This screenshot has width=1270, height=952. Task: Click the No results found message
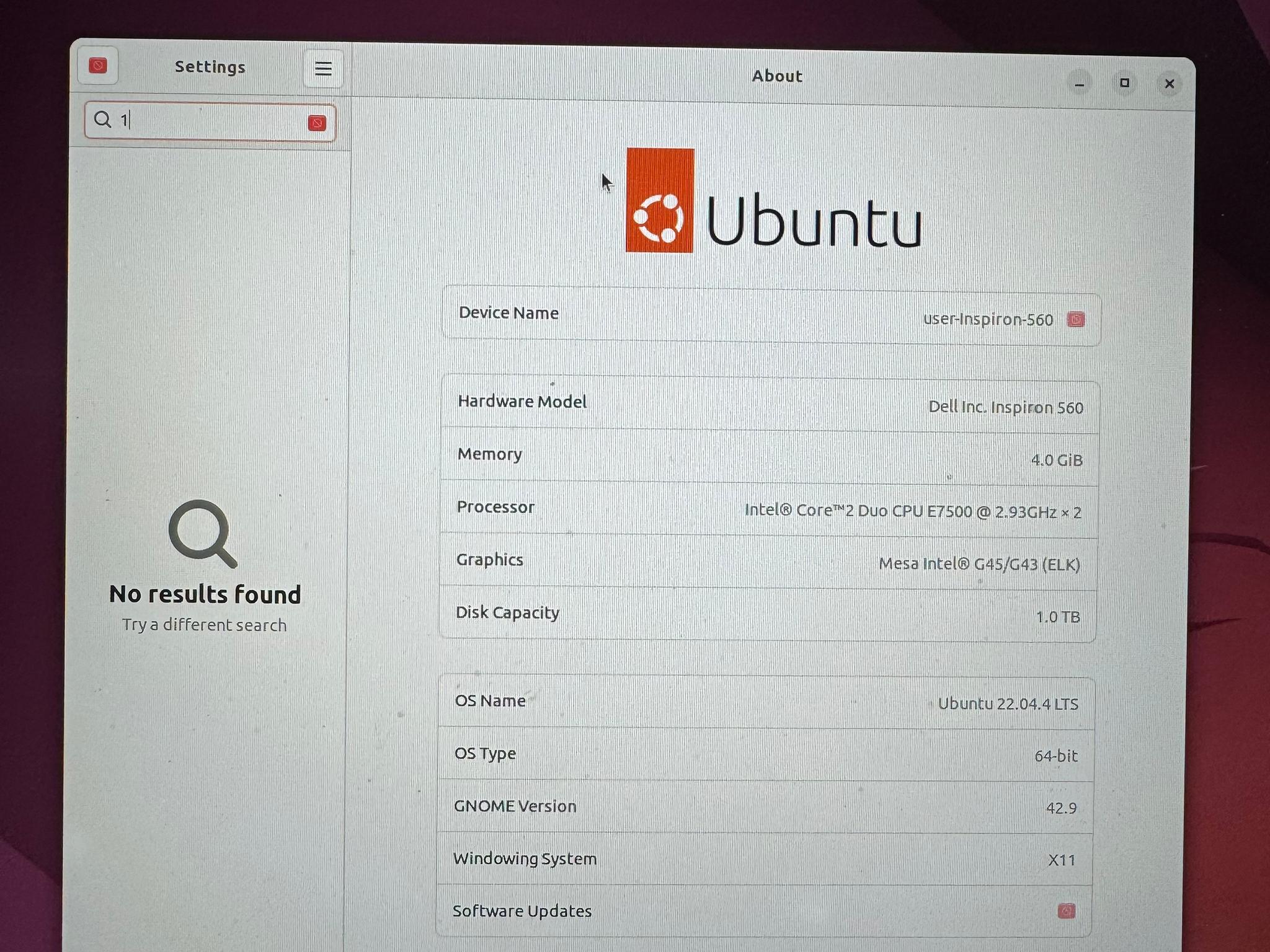[205, 594]
